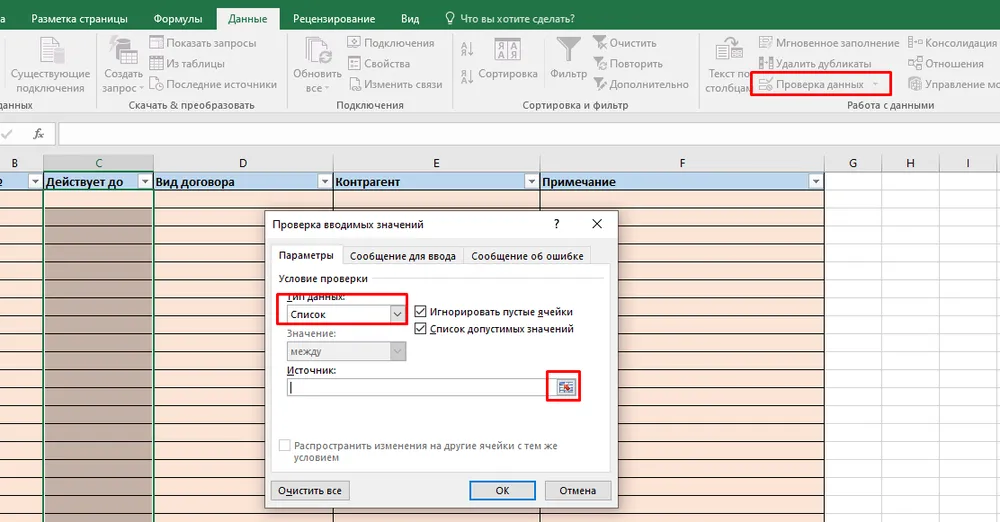Open the Sort dialog button
Image resolution: width=1000 pixels, height=522 pixels.
click(508, 59)
